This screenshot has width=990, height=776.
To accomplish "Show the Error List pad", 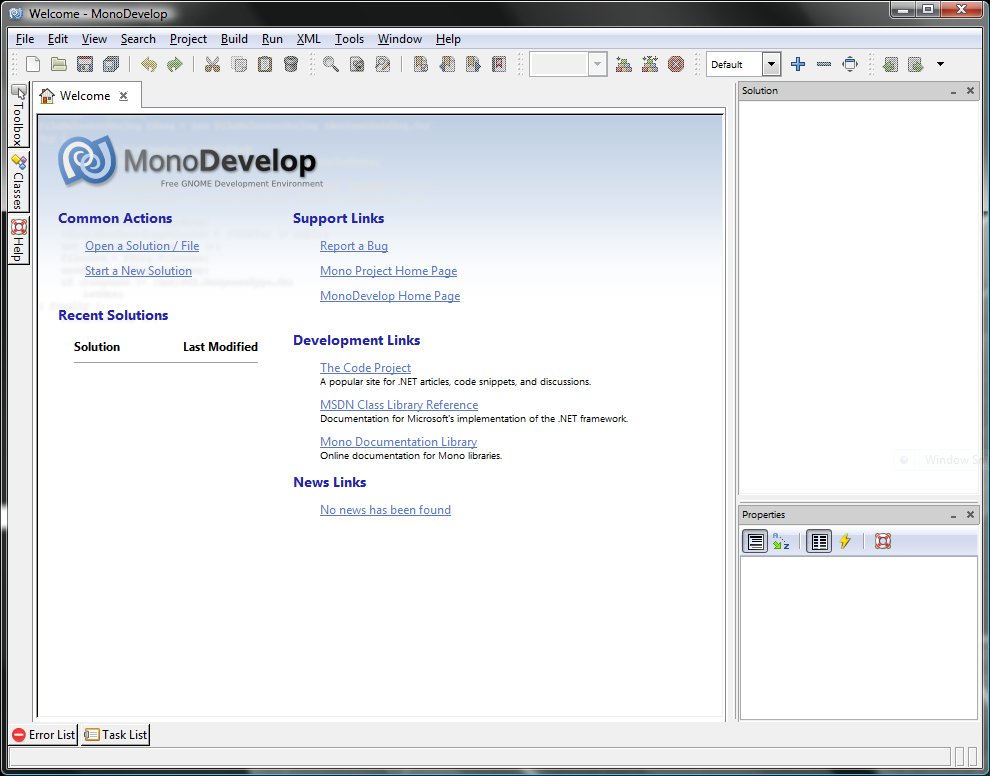I will [44, 734].
